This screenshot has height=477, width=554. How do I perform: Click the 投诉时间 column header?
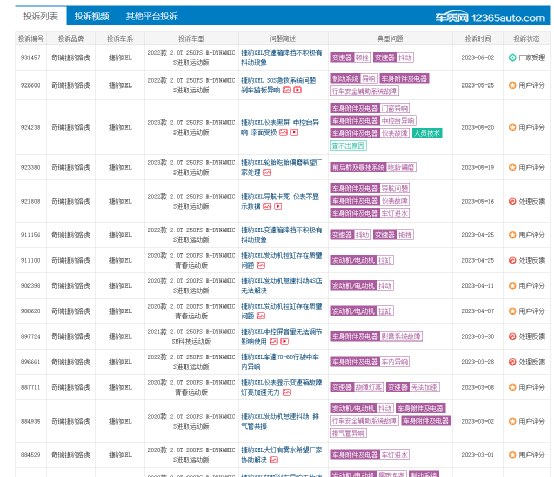point(478,39)
